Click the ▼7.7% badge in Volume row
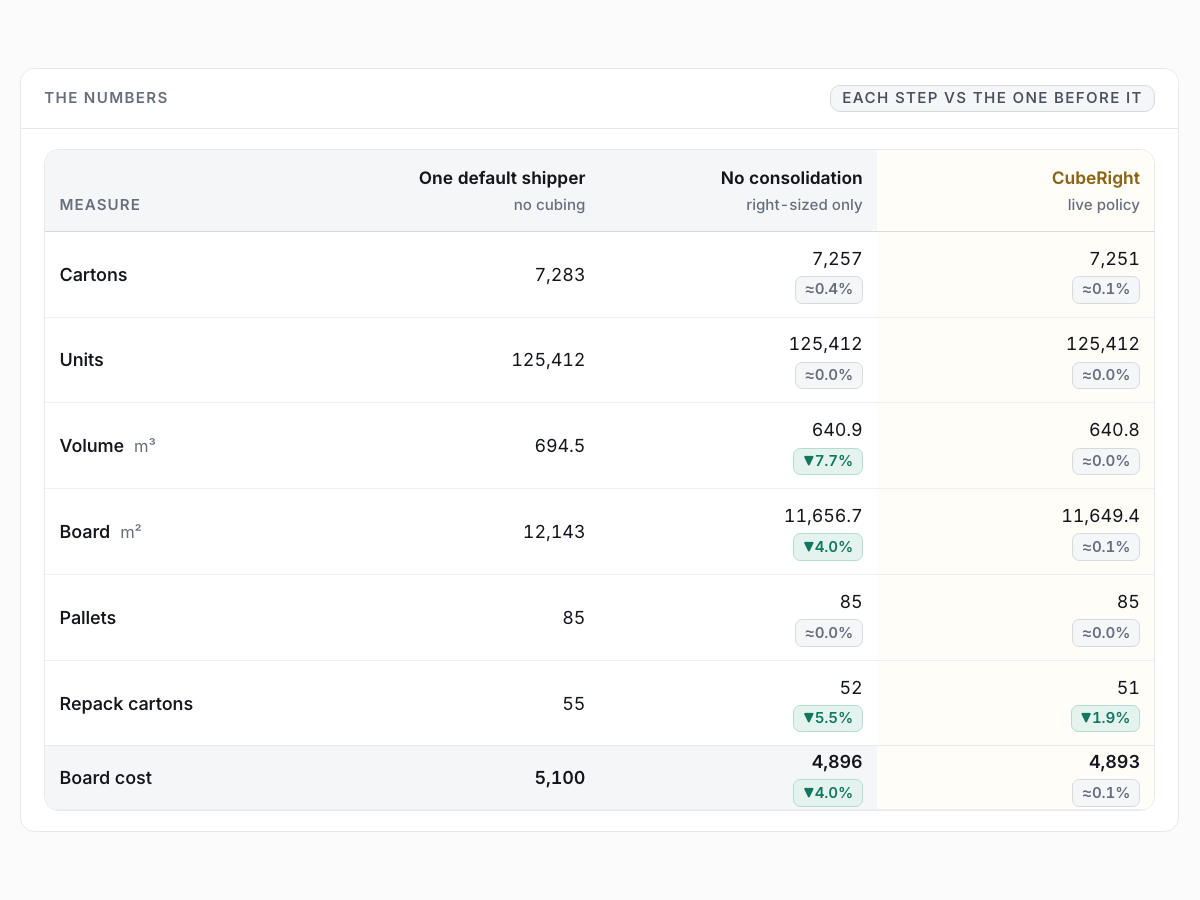The height and width of the screenshot is (900, 1200). 828,461
